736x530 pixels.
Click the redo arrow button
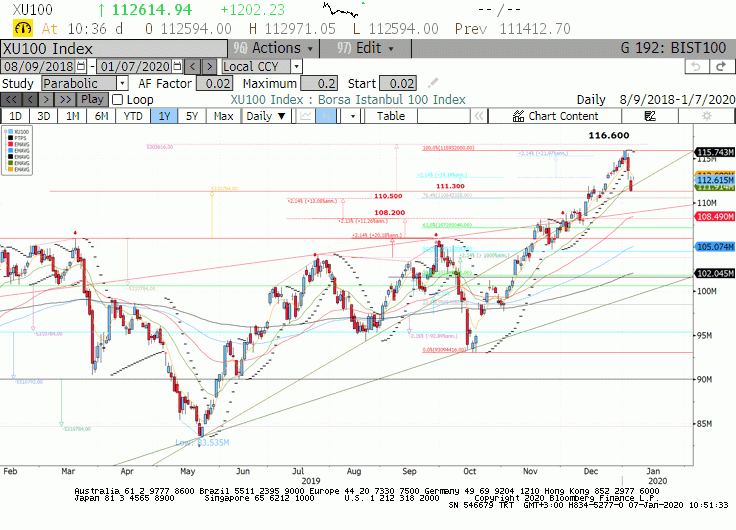pyautogui.click(x=722, y=67)
